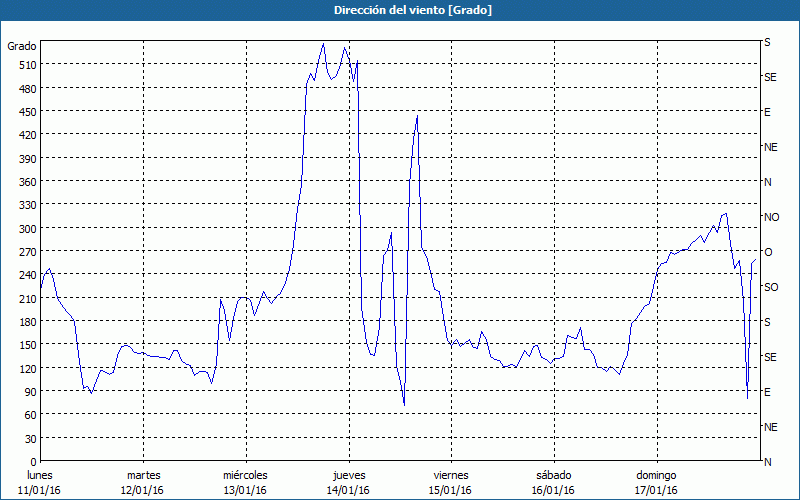This screenshot has width=800, height=500.
Task: Select the "martes 12/01/16" date label
Action: (x=143, y=482)
